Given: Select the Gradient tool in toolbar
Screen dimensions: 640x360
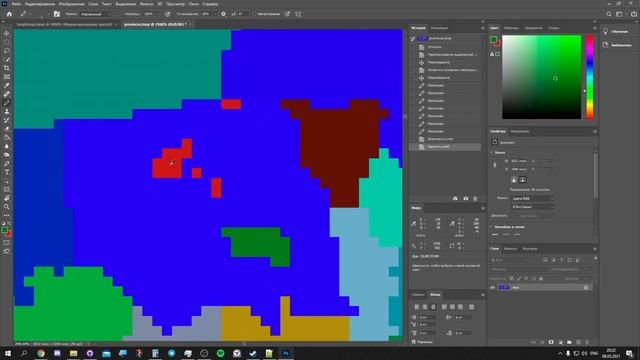Looking at the screenshot, I should click(7, 138).
